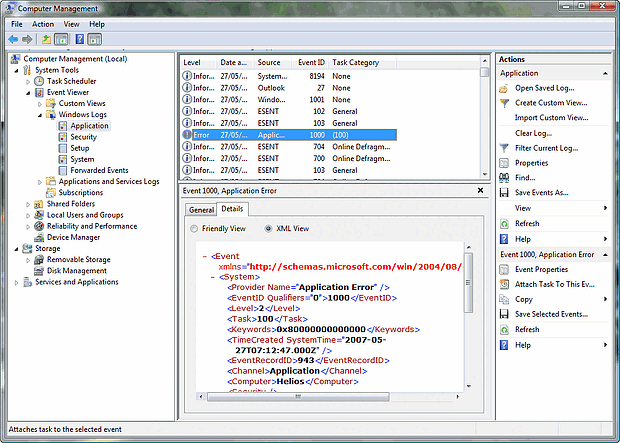Select the Removable Storage tree item
Image resolution: width=620 pixels, height=443 pixels.
coord(78,259)
